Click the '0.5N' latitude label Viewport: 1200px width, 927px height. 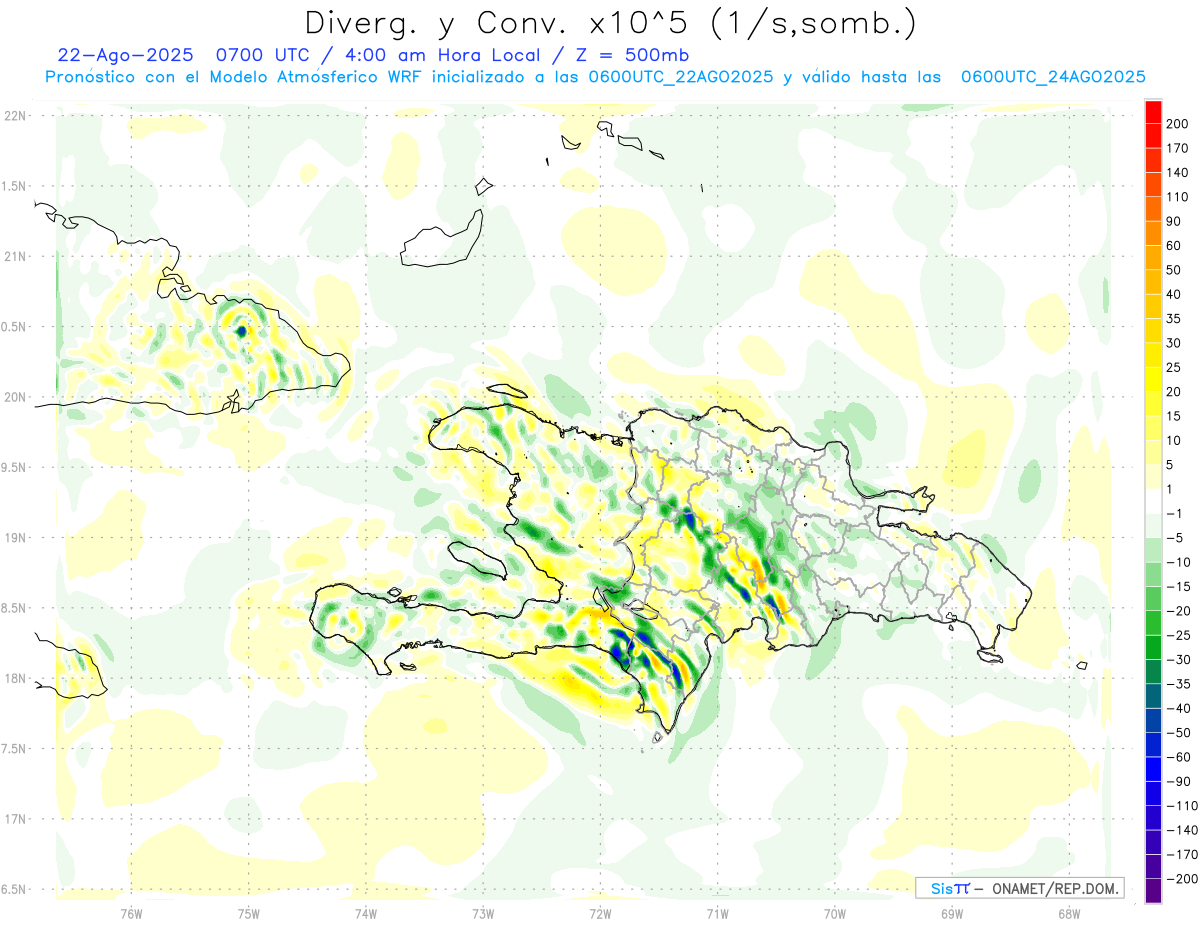[14, 327]
